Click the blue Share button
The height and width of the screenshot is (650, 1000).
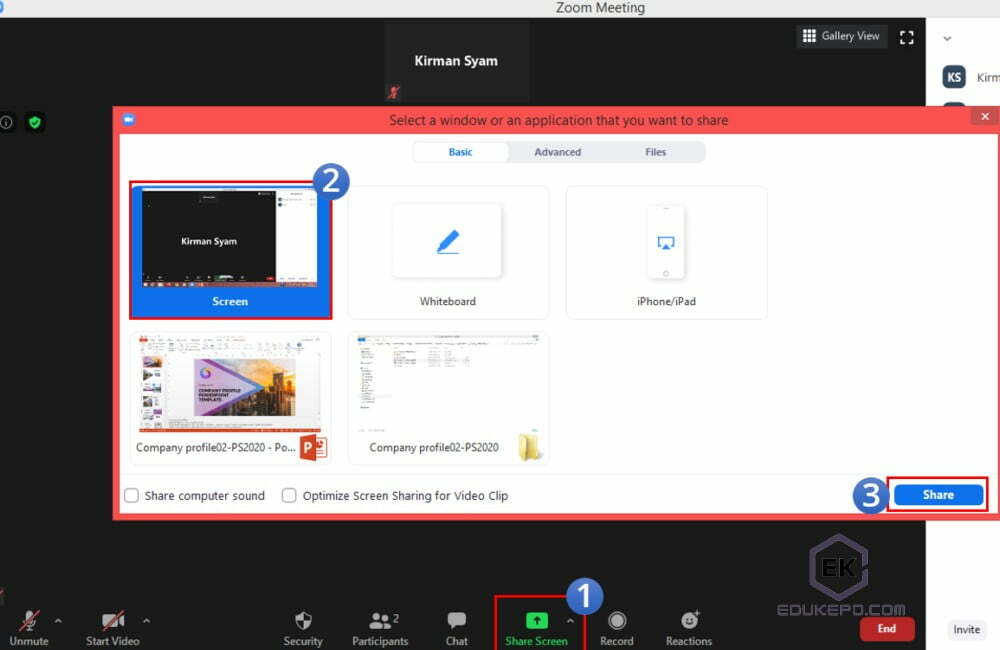pos(937,494)
